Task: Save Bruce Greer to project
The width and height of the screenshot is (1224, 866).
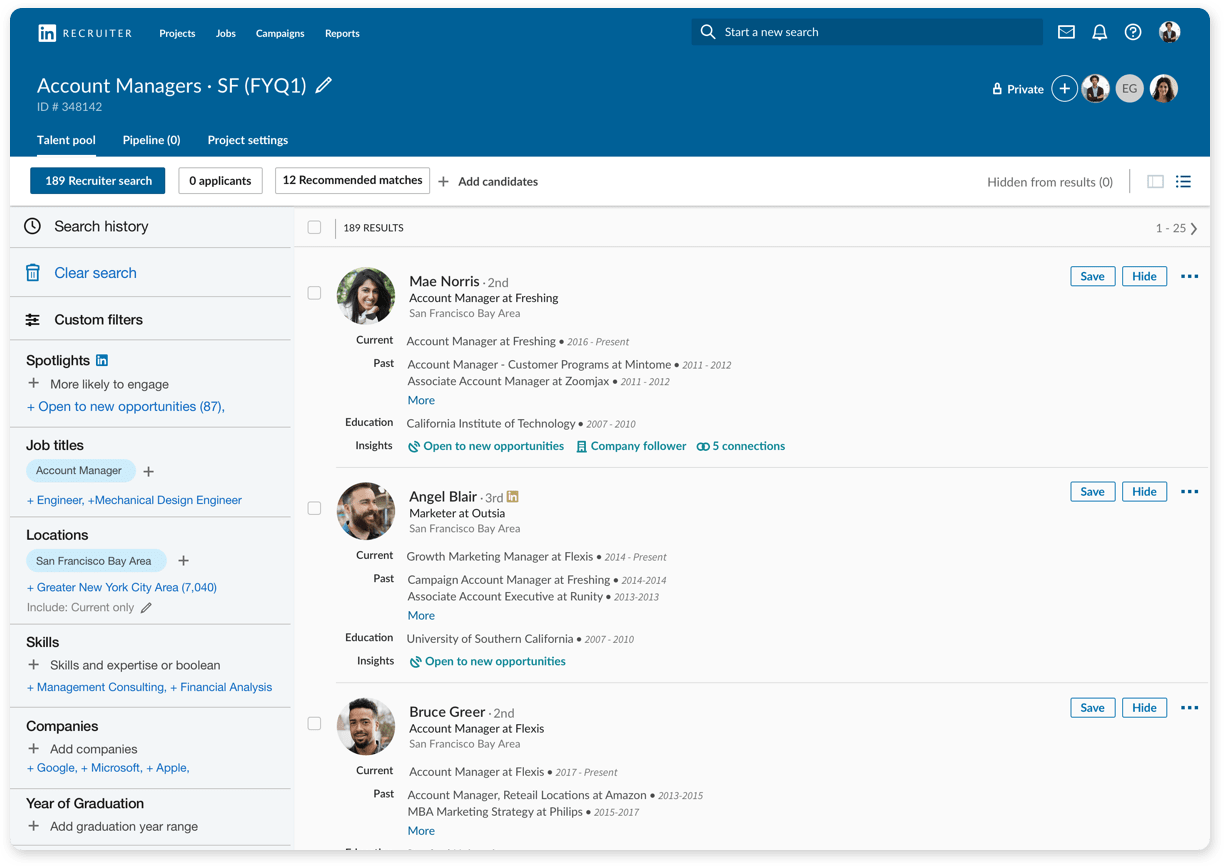Action: [x=1092, y=707]
